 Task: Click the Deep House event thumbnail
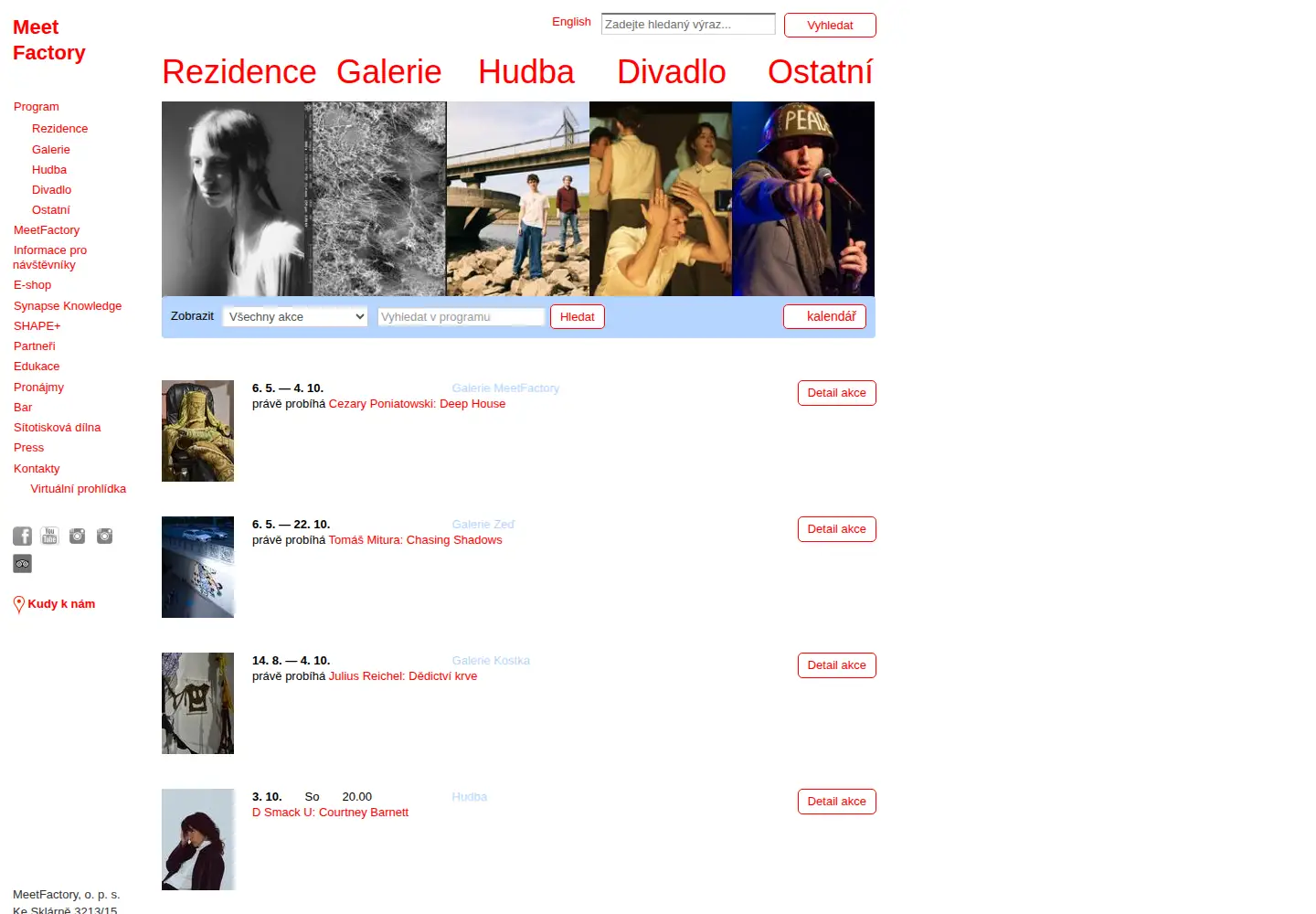click(x=198, y=430)
